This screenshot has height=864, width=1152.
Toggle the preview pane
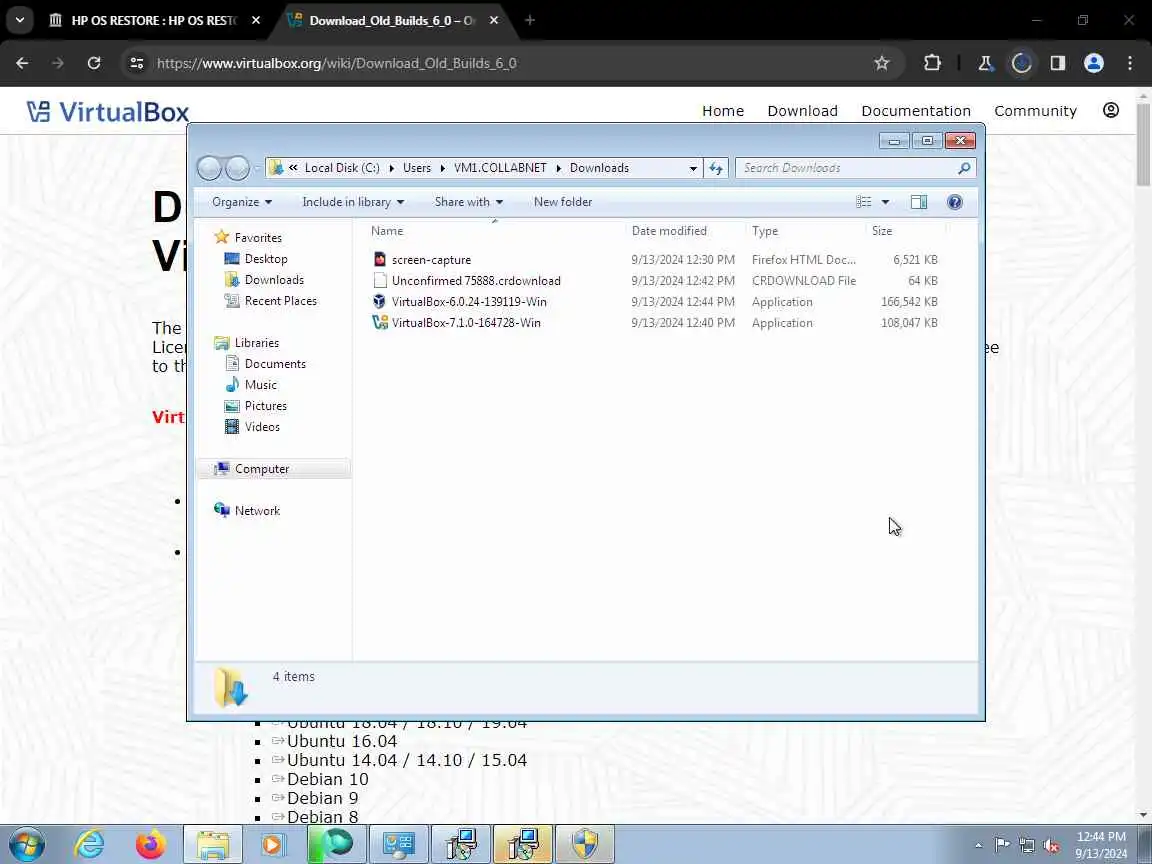(x=918, y=202)
